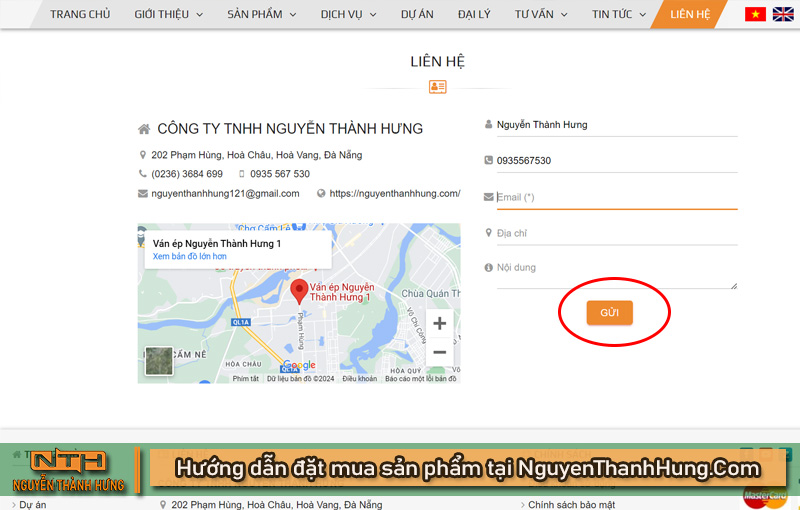The image size is (800, 510).
Task: Expand the TIN TỨC dropdown menu
Action: point(619,14)
